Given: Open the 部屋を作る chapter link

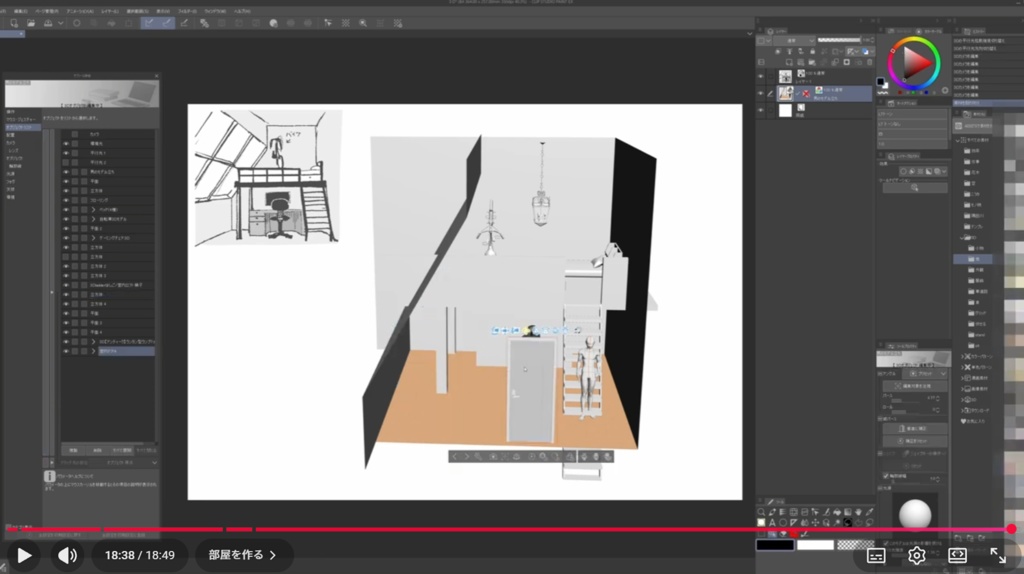Looking at the screenshot, I should (x=242, y=555).
